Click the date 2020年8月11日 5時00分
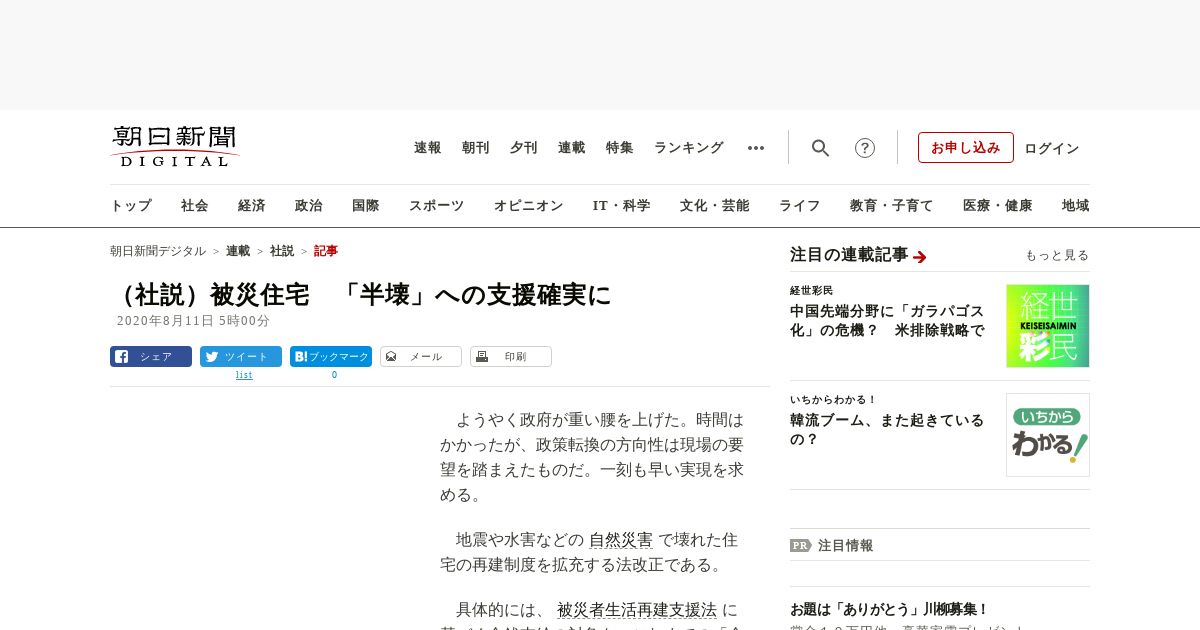 (x=193, y=321)
